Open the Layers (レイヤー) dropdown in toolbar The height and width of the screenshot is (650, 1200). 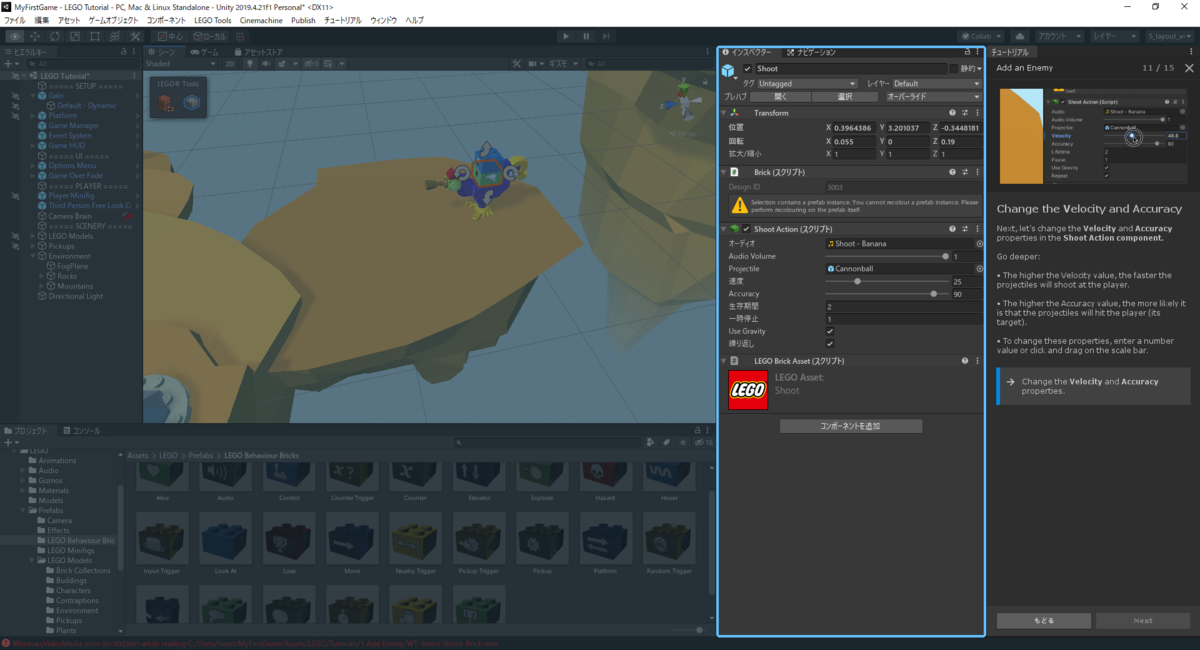1115,36
